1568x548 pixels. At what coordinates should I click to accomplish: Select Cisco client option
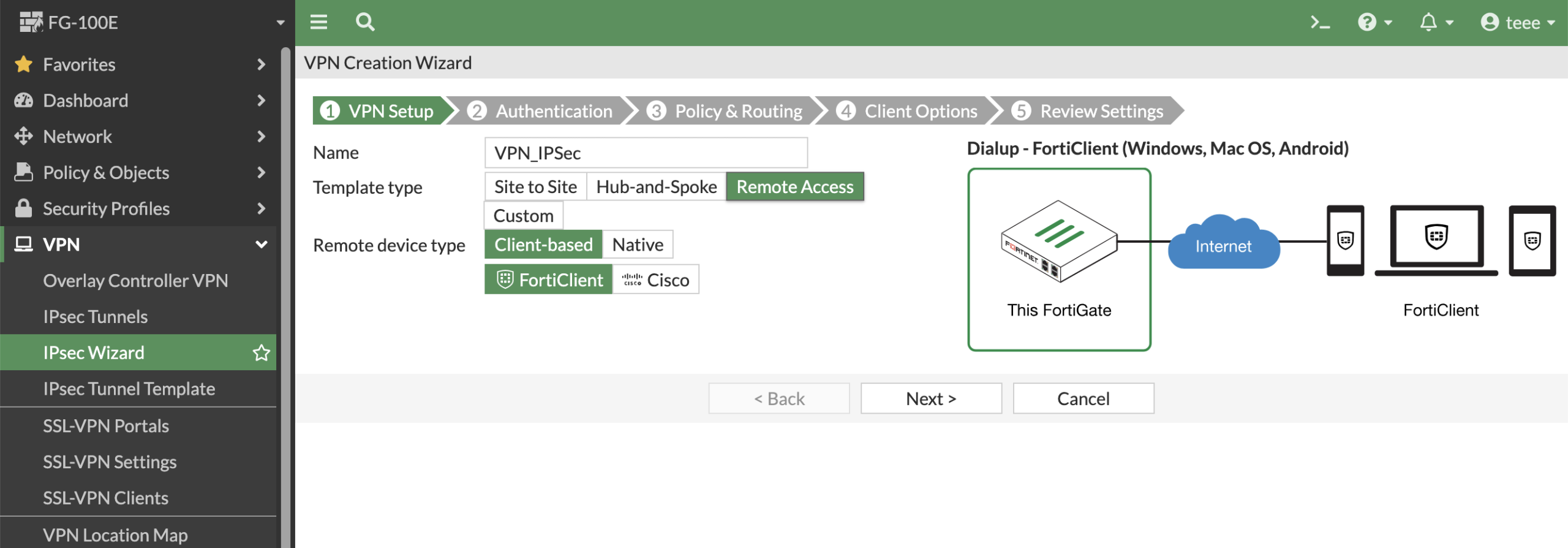pos(655,280)
